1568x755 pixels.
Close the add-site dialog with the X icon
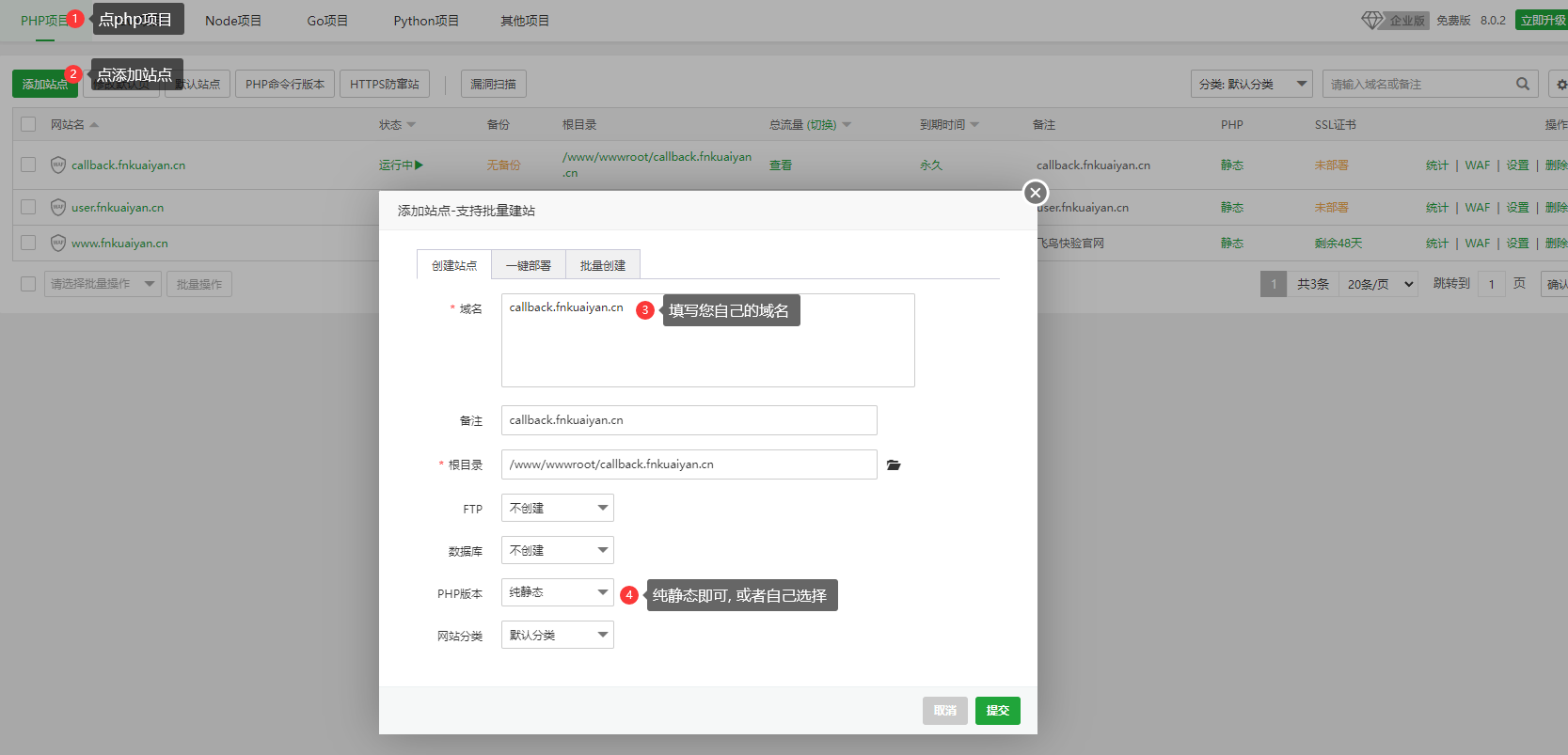[x=1035, y=193]
